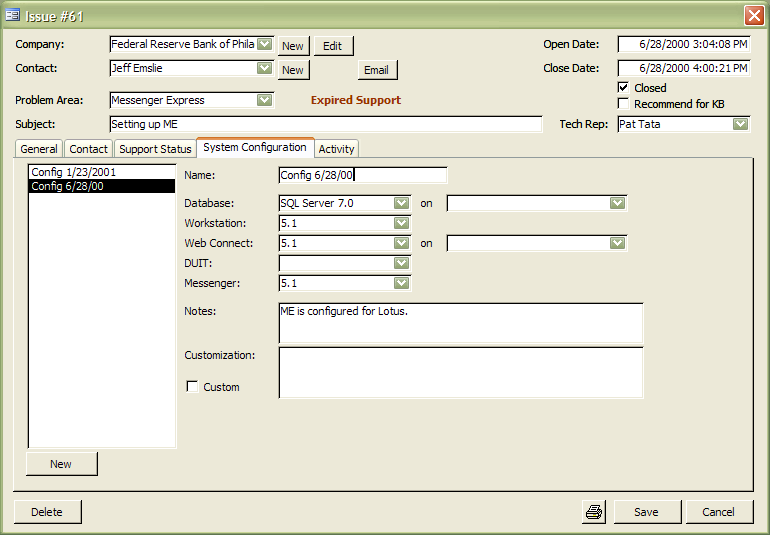Open the Database version dropdown

click(x=401, y=203)
